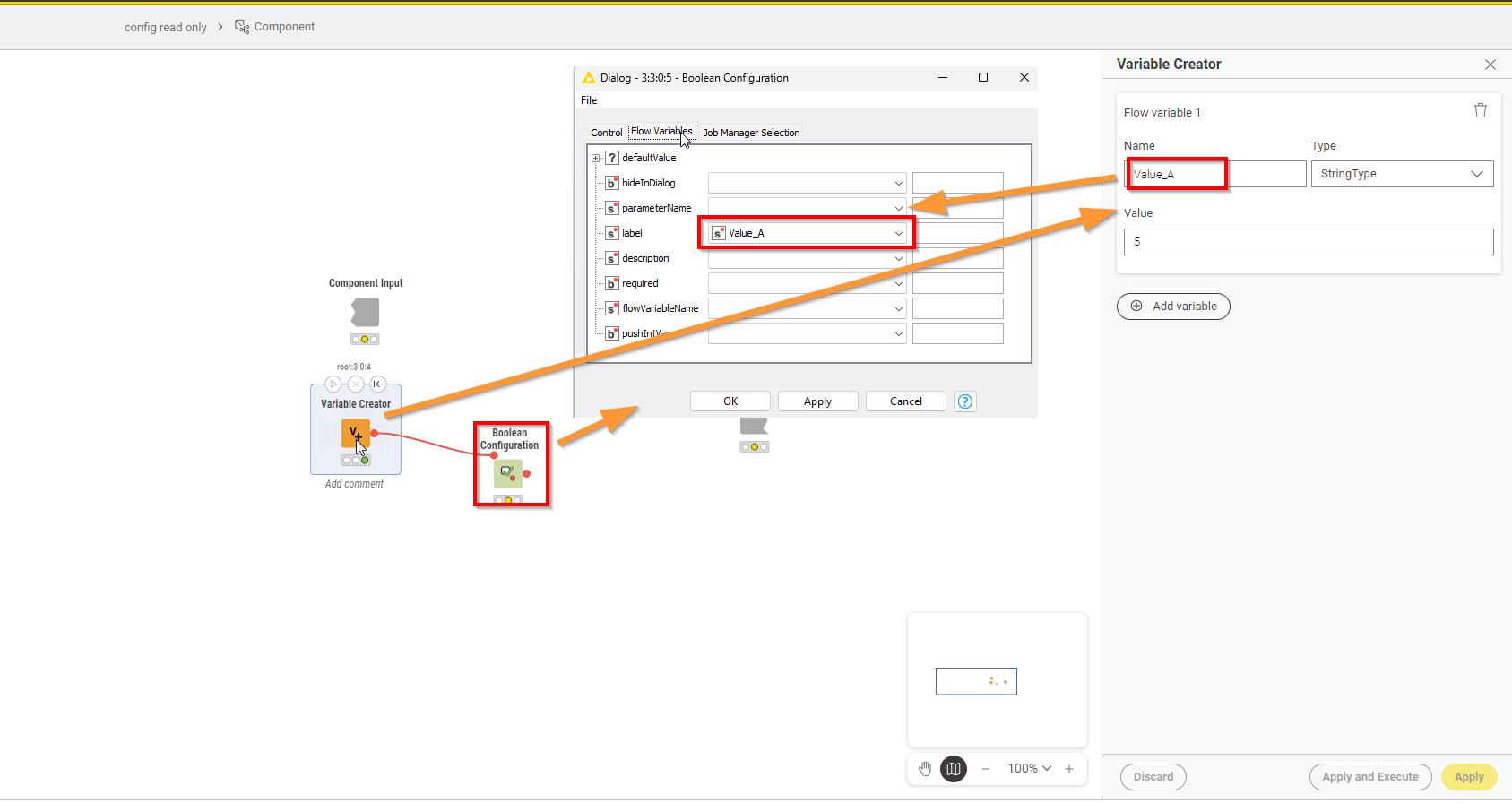Select the Component Input node icon
1512x803 pixels.
[365, 313]
